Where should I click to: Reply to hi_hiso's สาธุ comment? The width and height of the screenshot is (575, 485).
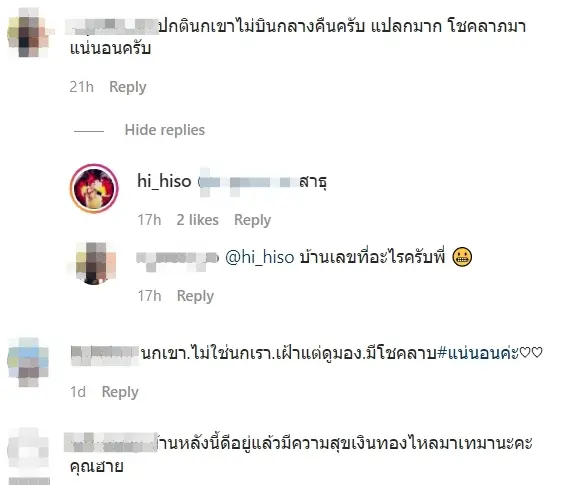click(x=252, y=220)
